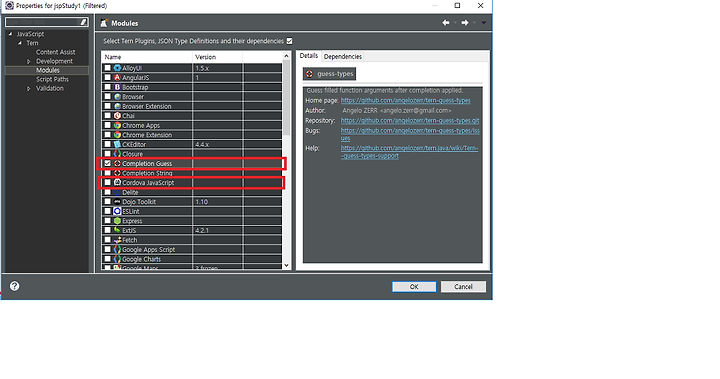
Task: Click the Chrome Apps icon
Action: pos(117,125)
